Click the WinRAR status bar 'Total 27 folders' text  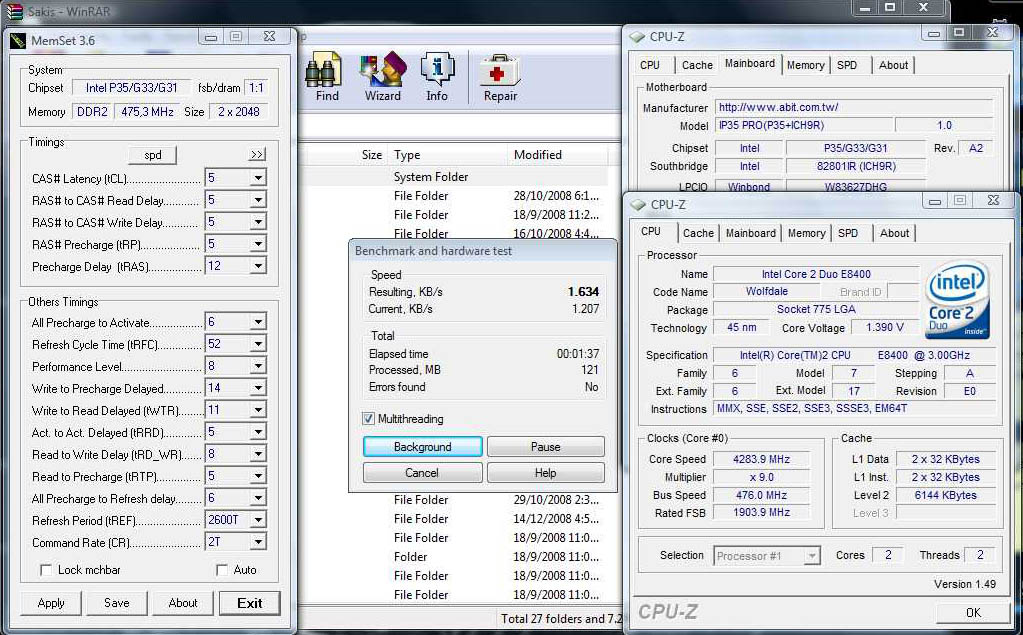pyautogui.click(x=560, y=618)
